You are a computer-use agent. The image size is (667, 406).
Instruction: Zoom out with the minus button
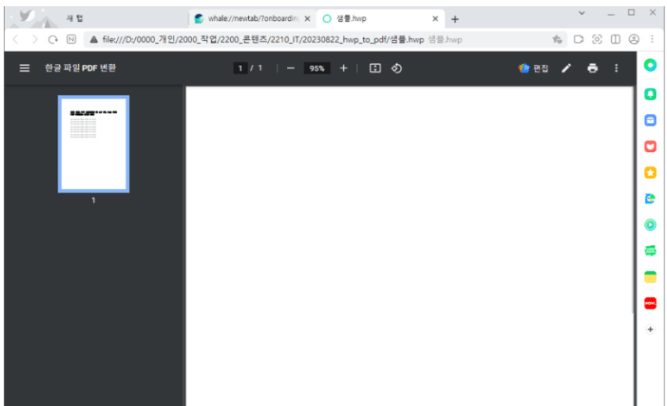(291, 68)
